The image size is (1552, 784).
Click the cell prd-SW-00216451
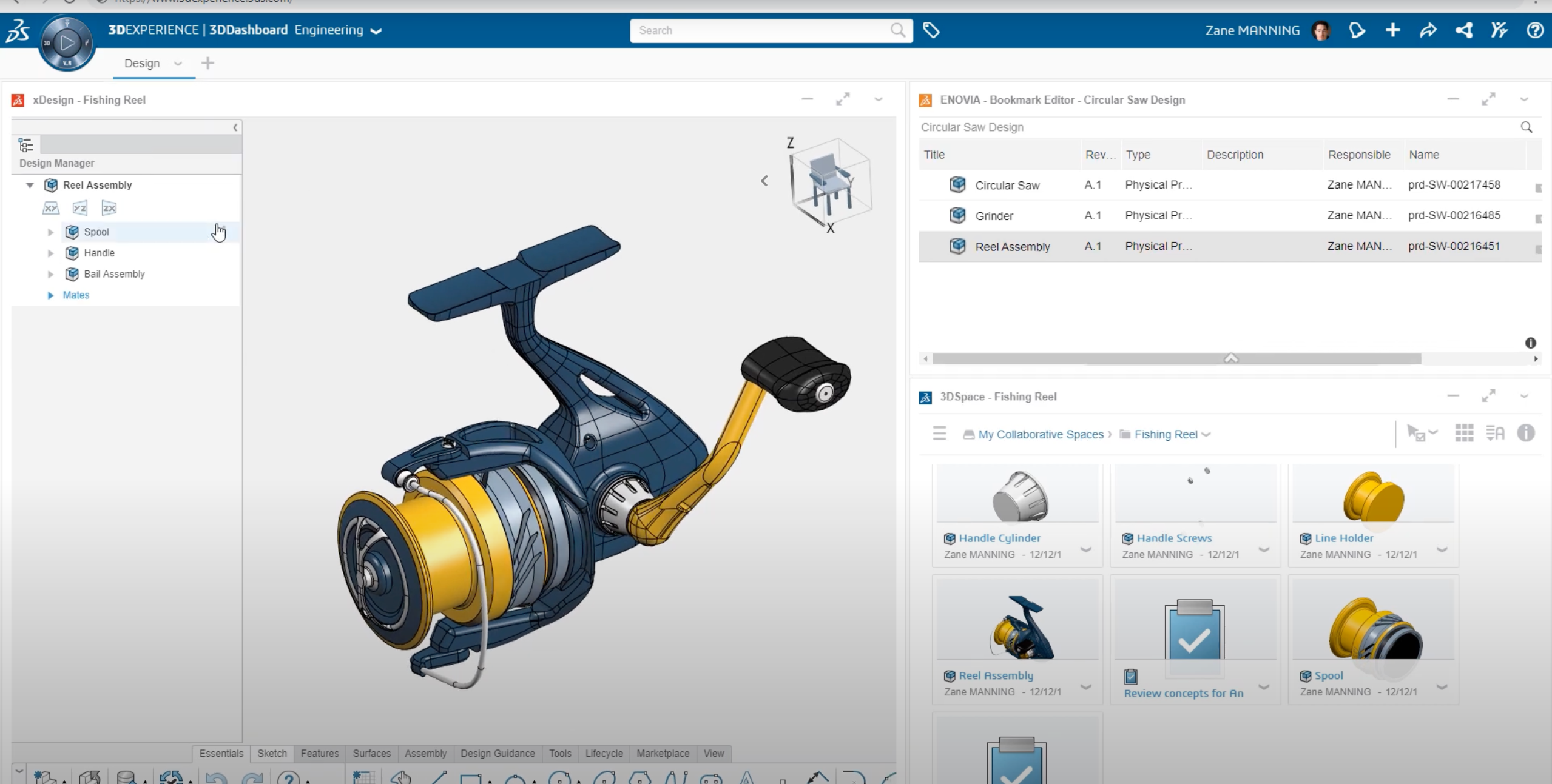[1454, 246]
